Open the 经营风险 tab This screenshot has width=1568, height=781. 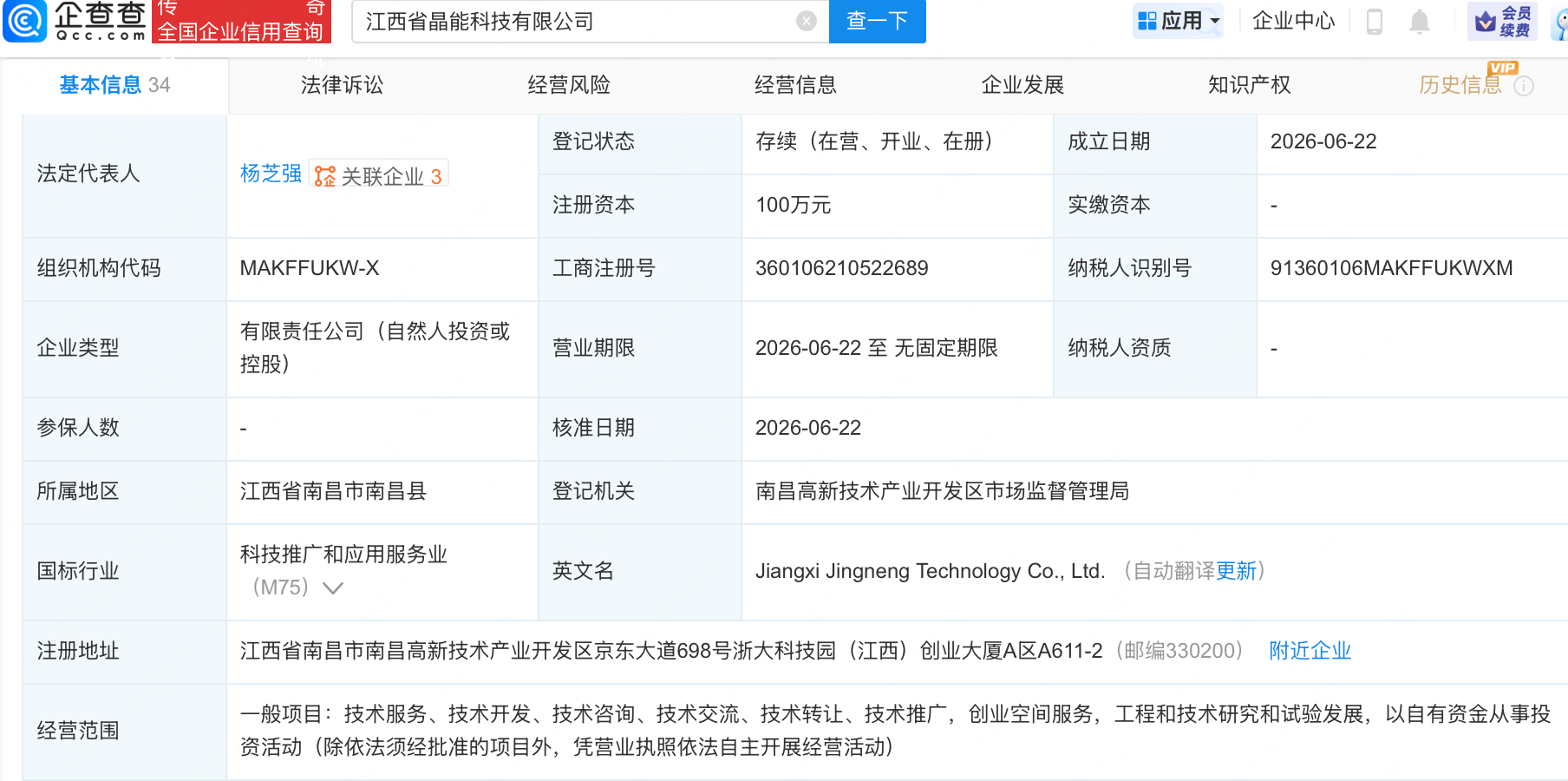569,85
